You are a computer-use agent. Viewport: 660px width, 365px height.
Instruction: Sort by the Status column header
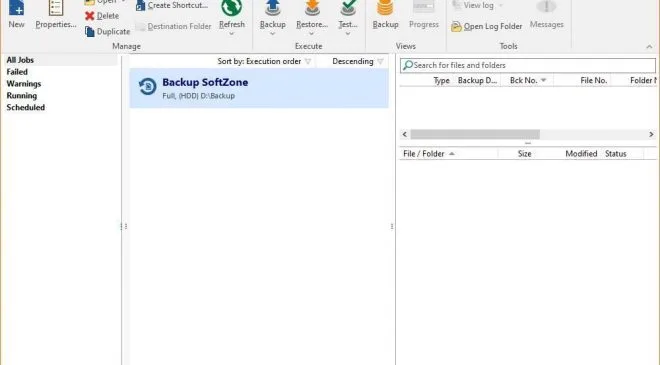(x=616, y=154)
